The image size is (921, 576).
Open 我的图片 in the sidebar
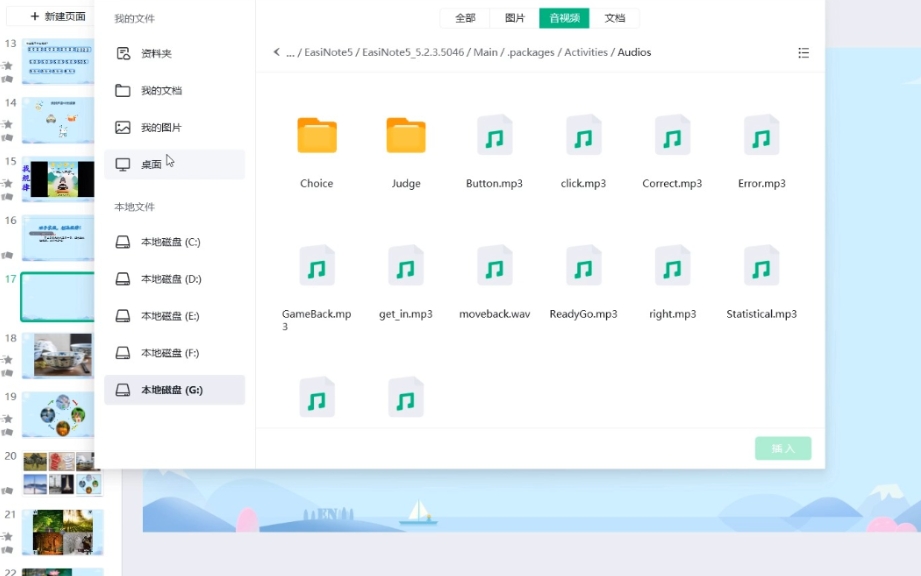pyautogui.click(x=161, y=128)
